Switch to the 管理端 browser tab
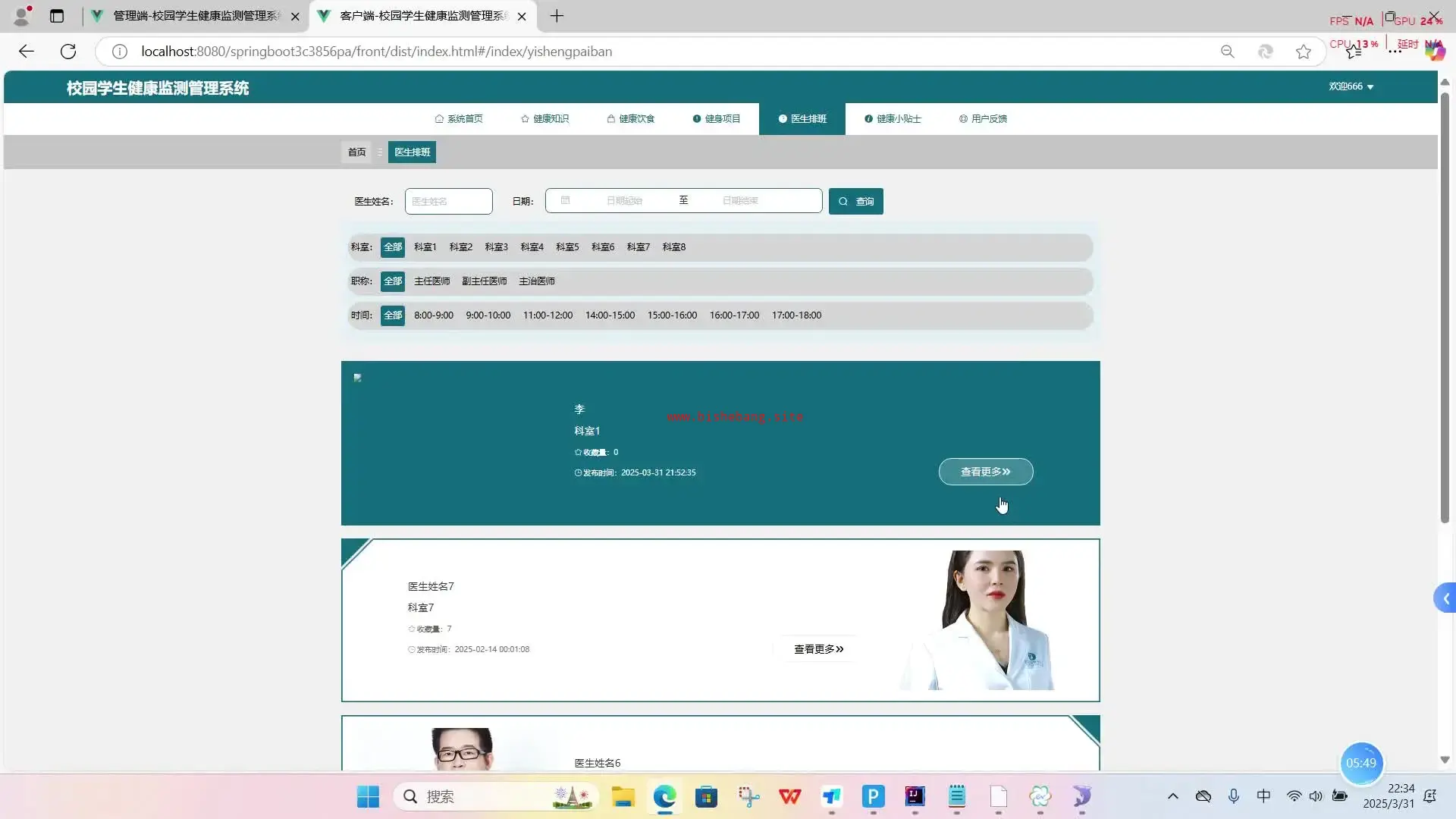This screenshot has height=819, width=1456. coord(196,16)
